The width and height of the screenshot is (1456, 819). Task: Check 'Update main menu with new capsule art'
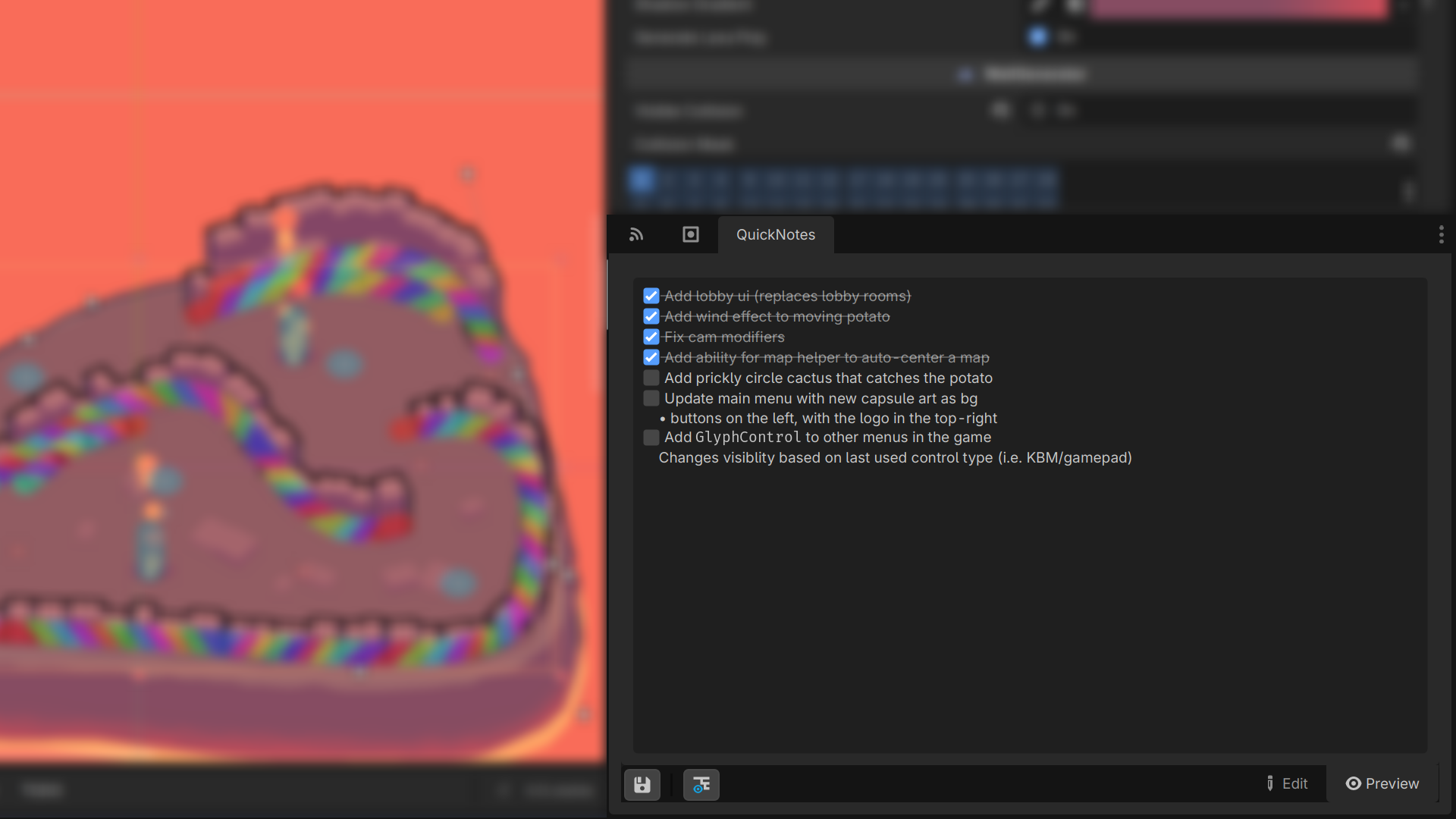651,398
